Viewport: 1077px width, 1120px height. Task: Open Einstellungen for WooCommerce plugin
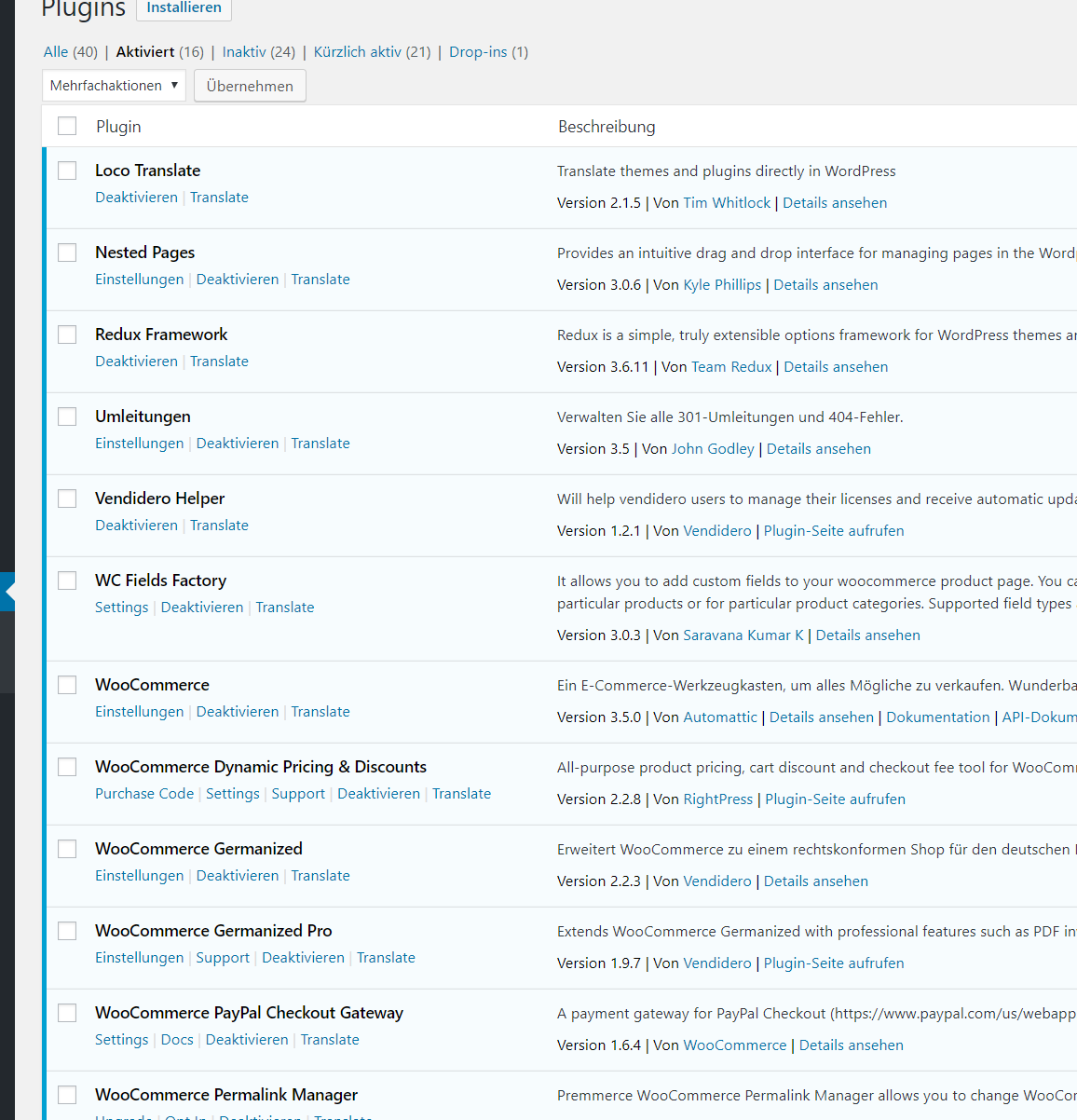(140, 712)
